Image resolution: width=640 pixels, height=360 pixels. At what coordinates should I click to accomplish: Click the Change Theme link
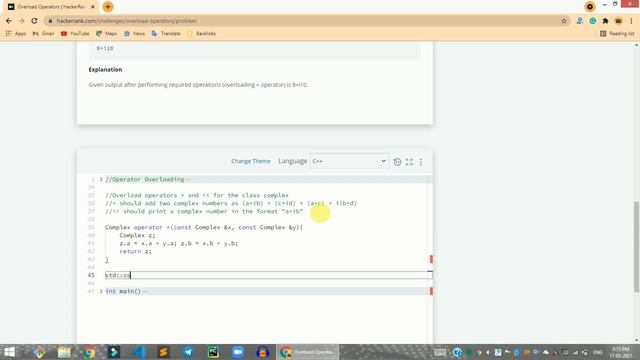(251, 161)
